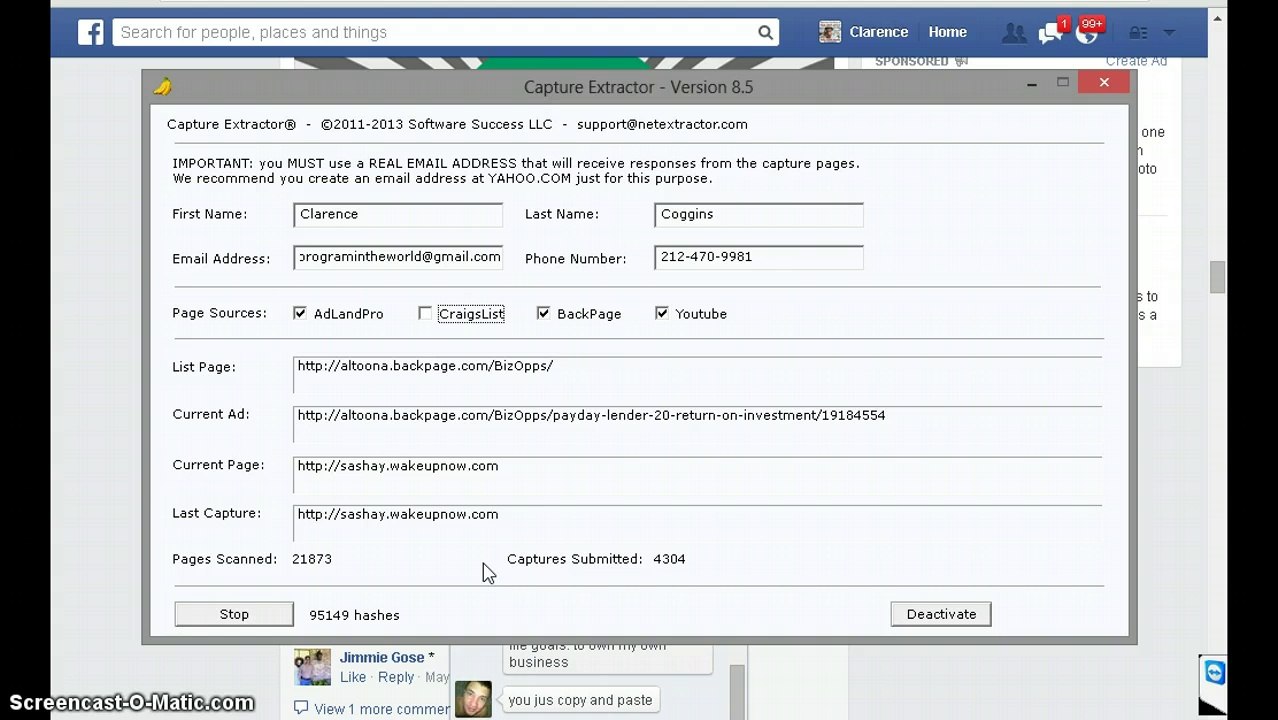Click the Create Ad link in sidebar

(x=1136, y=61)
